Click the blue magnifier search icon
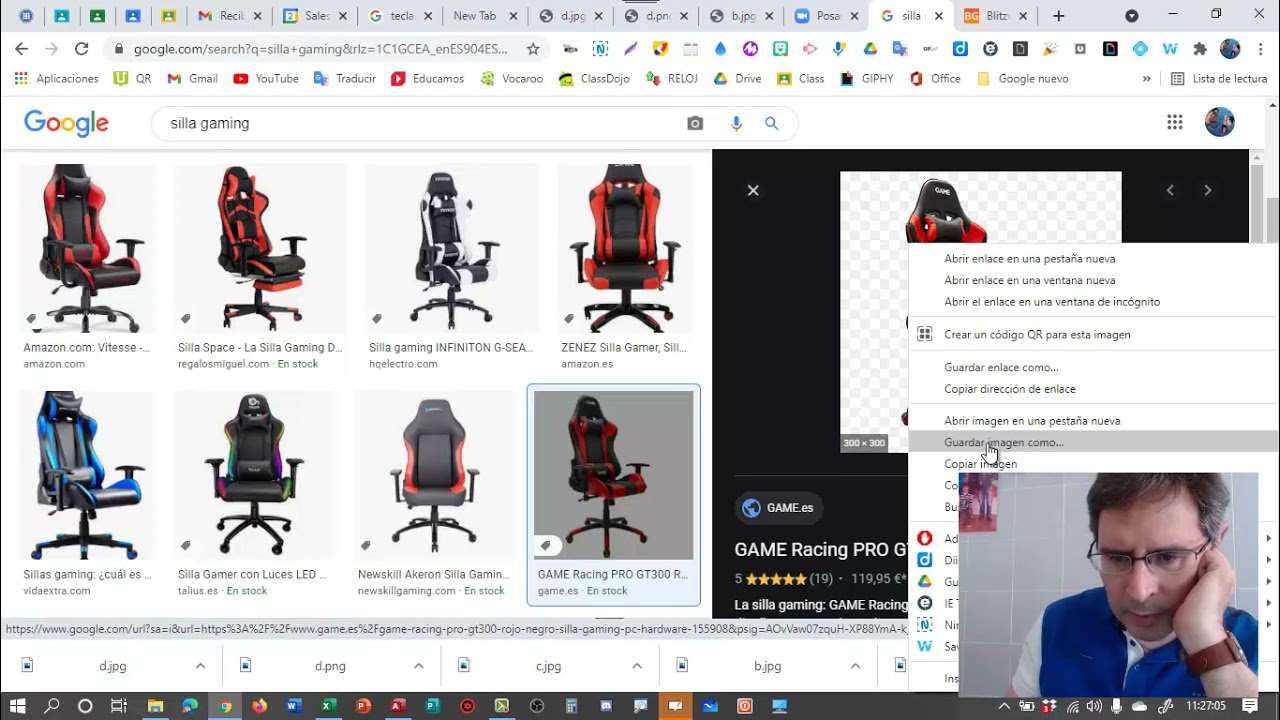This screenshot has width=1280, height=720. (771, 123)
